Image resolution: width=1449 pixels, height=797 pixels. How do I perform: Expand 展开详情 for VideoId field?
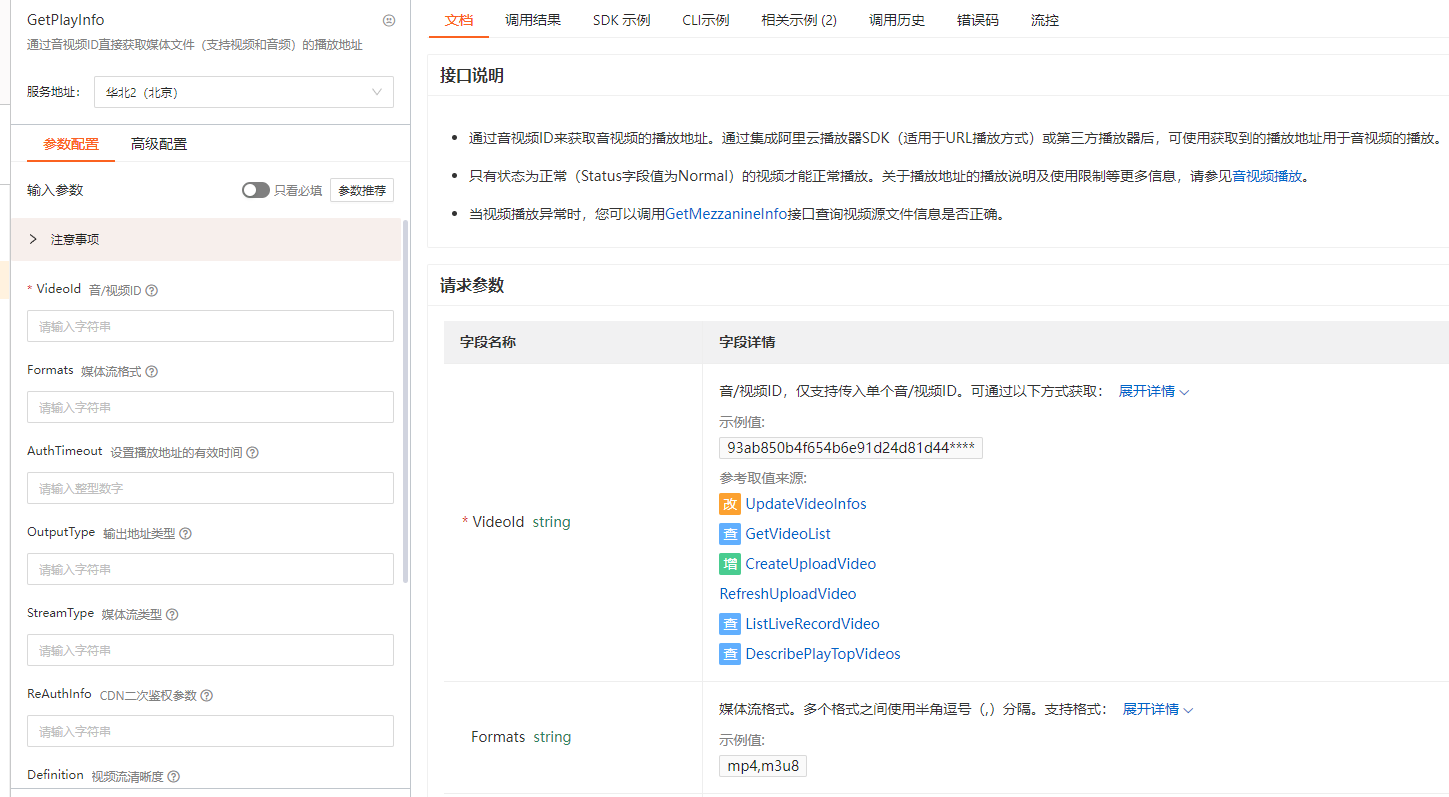[1154, 391]
